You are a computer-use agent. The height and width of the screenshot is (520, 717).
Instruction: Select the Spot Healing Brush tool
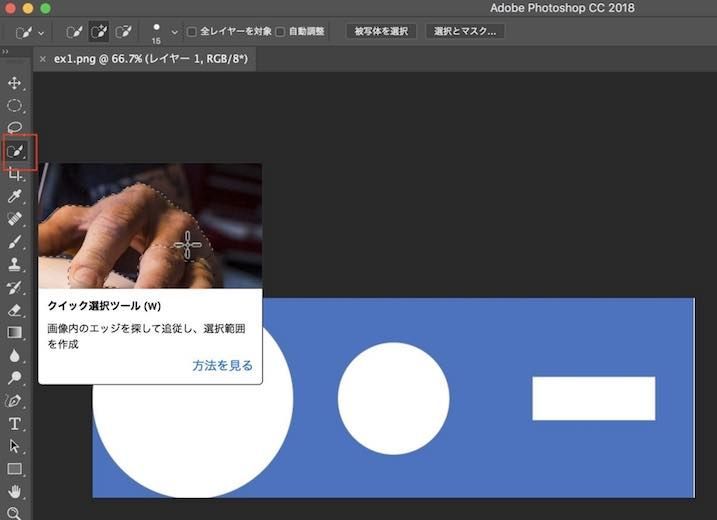(14, 219)
